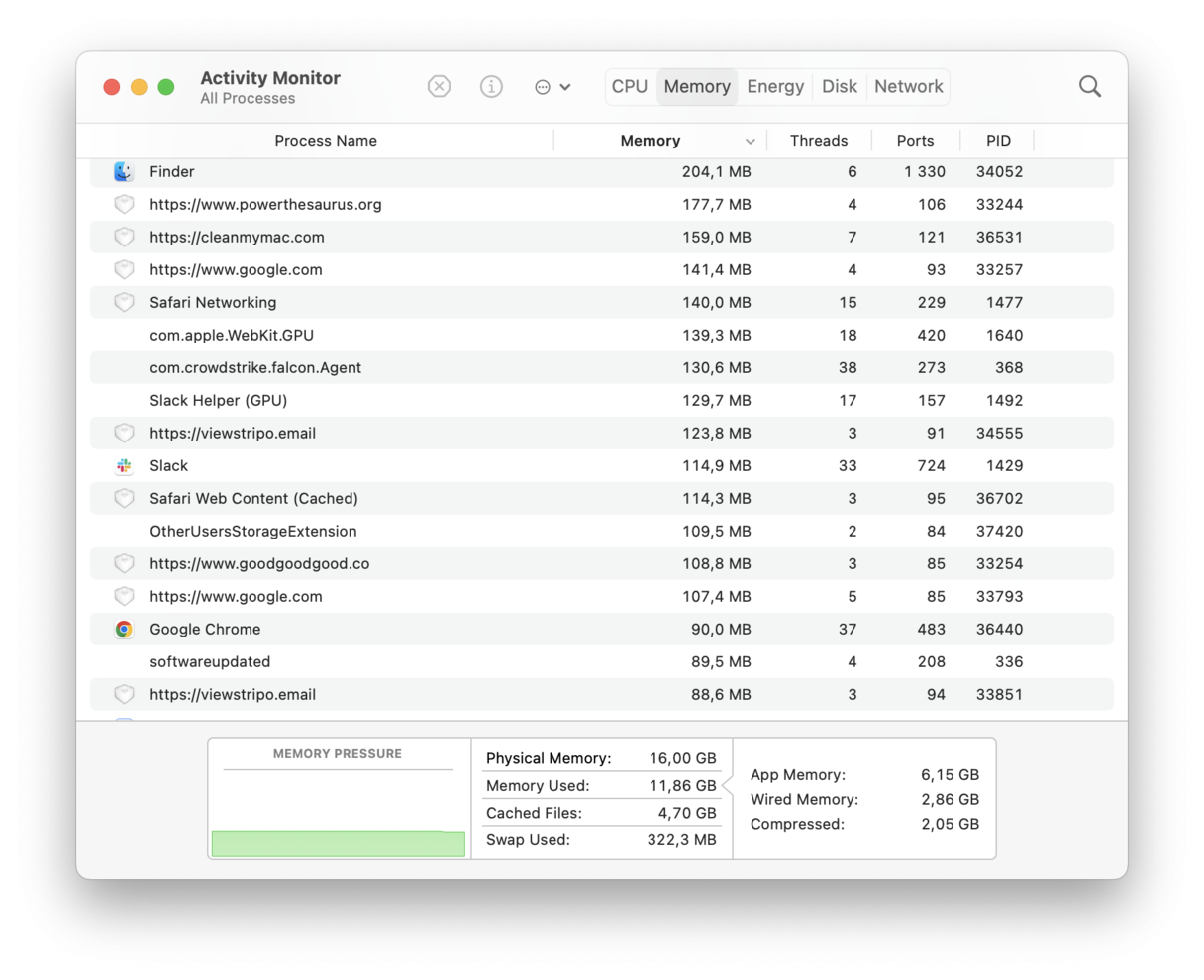Toggle the Memory tab selection
This screenshot has width=1204, height=980.
point(697,86)
